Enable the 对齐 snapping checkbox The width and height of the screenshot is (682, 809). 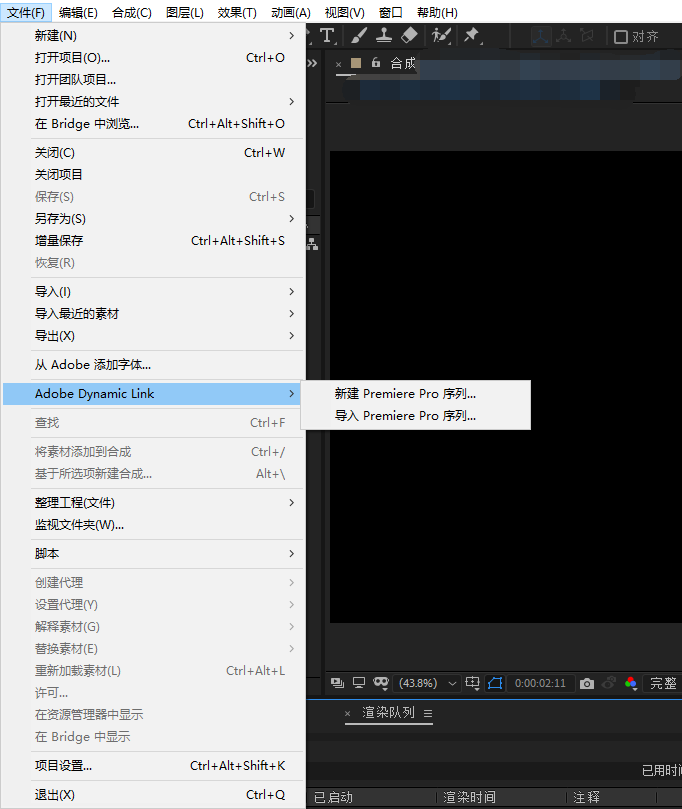tap(621, 37)
